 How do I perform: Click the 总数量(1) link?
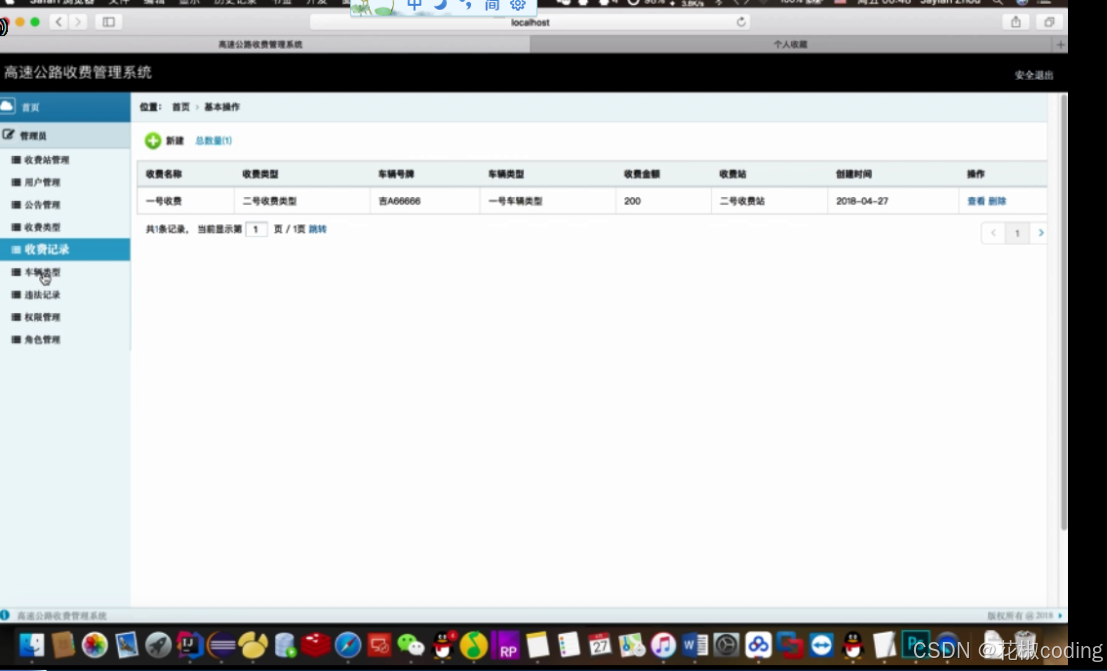pos(213,141)
